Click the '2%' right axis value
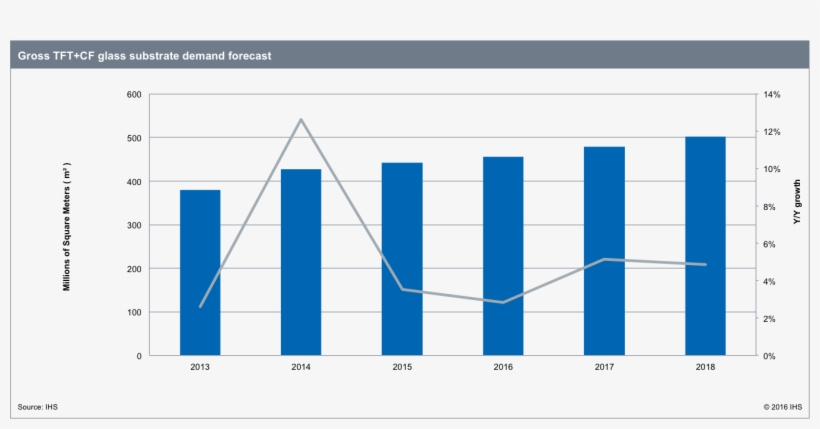 pyautogui.click(x=769, y=319)
